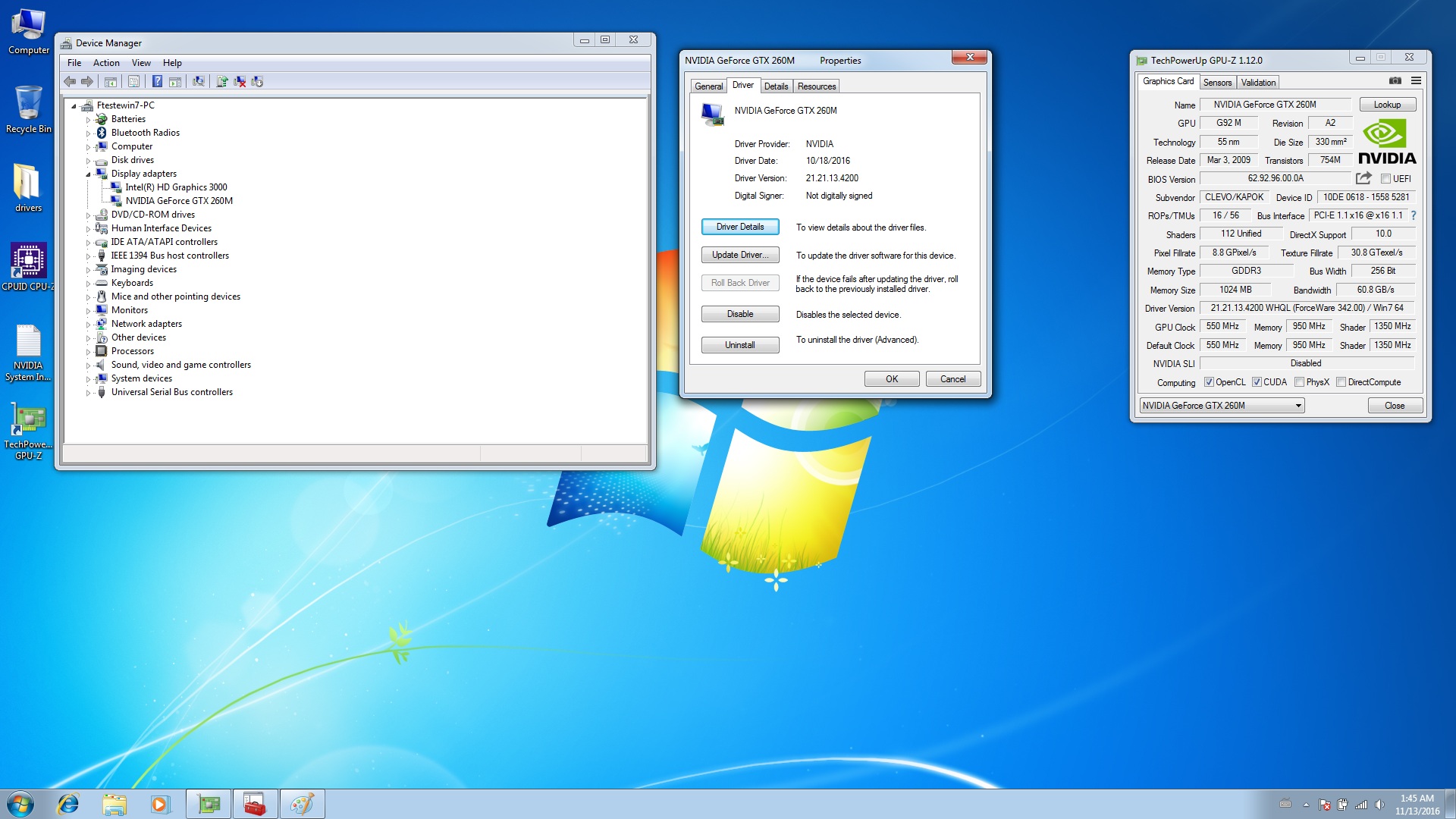1456x819 pixels.
Task: Launch Internet Explorer from the taskbar
Action: (68, 804)
